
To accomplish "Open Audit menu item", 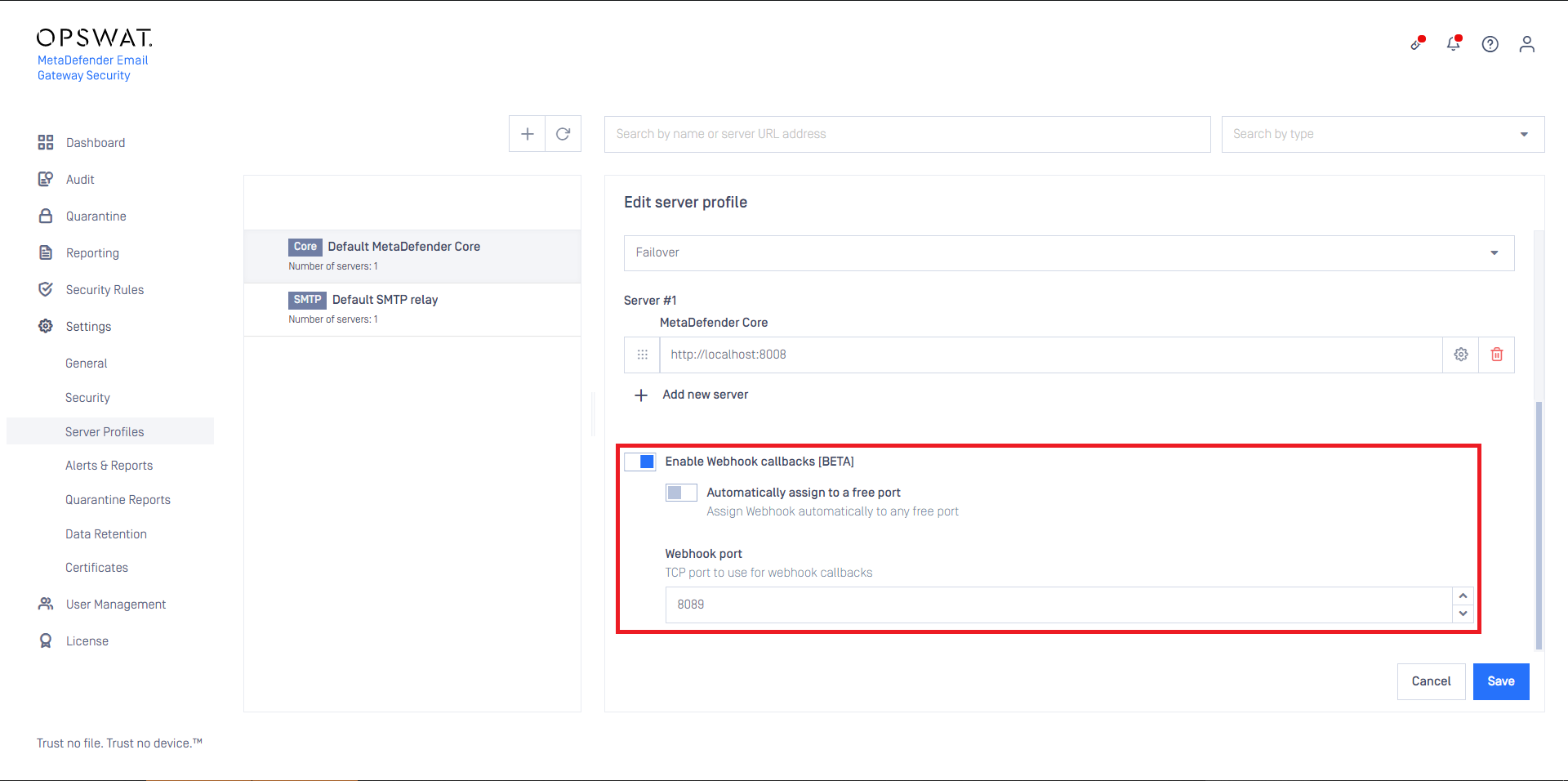I will [80, 180].
